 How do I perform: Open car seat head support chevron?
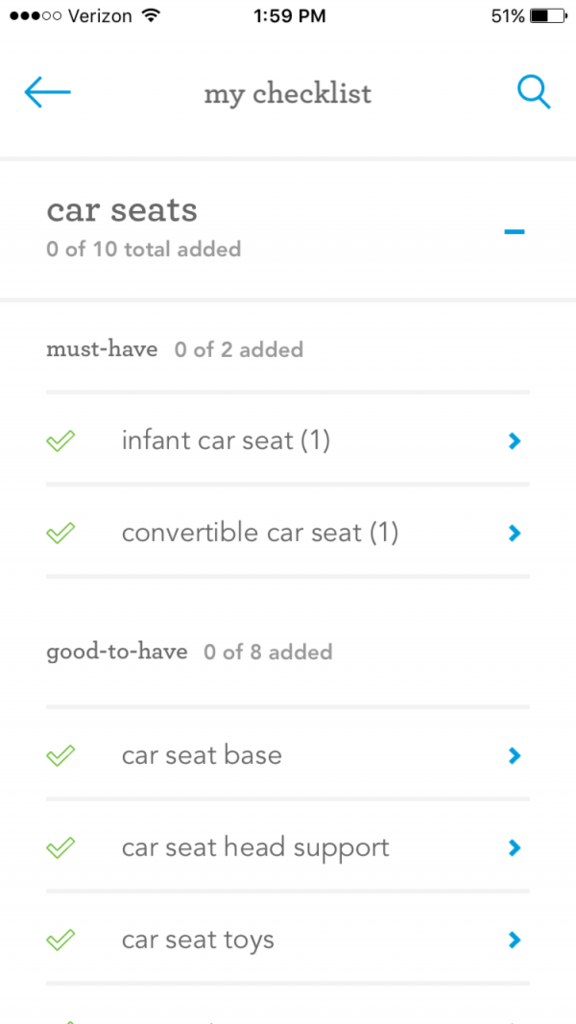point(515,848)
